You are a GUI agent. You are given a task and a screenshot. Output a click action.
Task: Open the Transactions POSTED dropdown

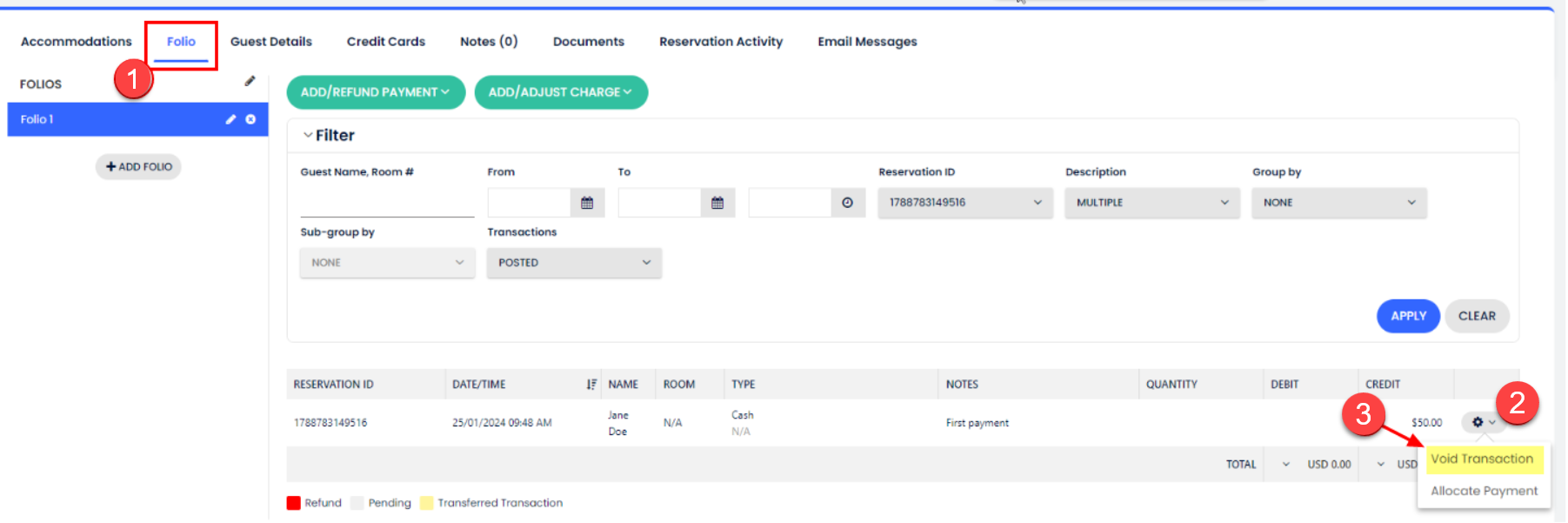574,263
